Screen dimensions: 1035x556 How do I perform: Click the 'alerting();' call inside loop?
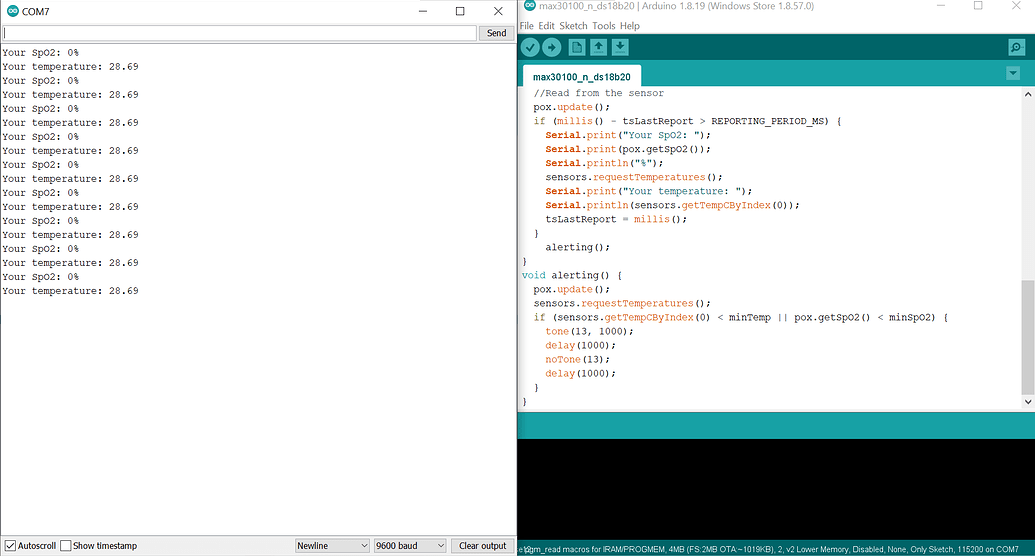(x=578, y=248)
